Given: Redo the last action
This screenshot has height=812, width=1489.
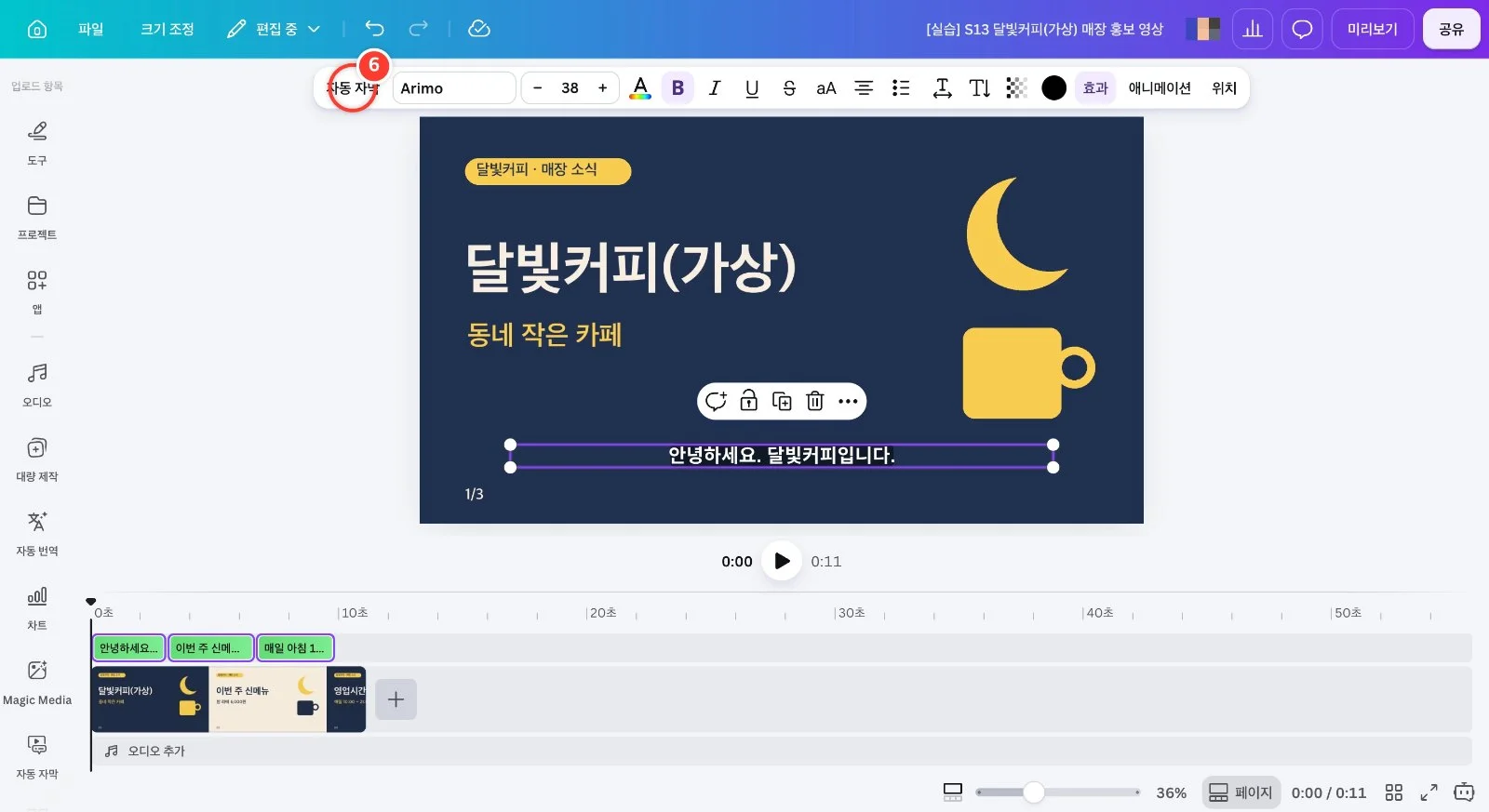Looking at the screenshot, I should coord(419,29).
